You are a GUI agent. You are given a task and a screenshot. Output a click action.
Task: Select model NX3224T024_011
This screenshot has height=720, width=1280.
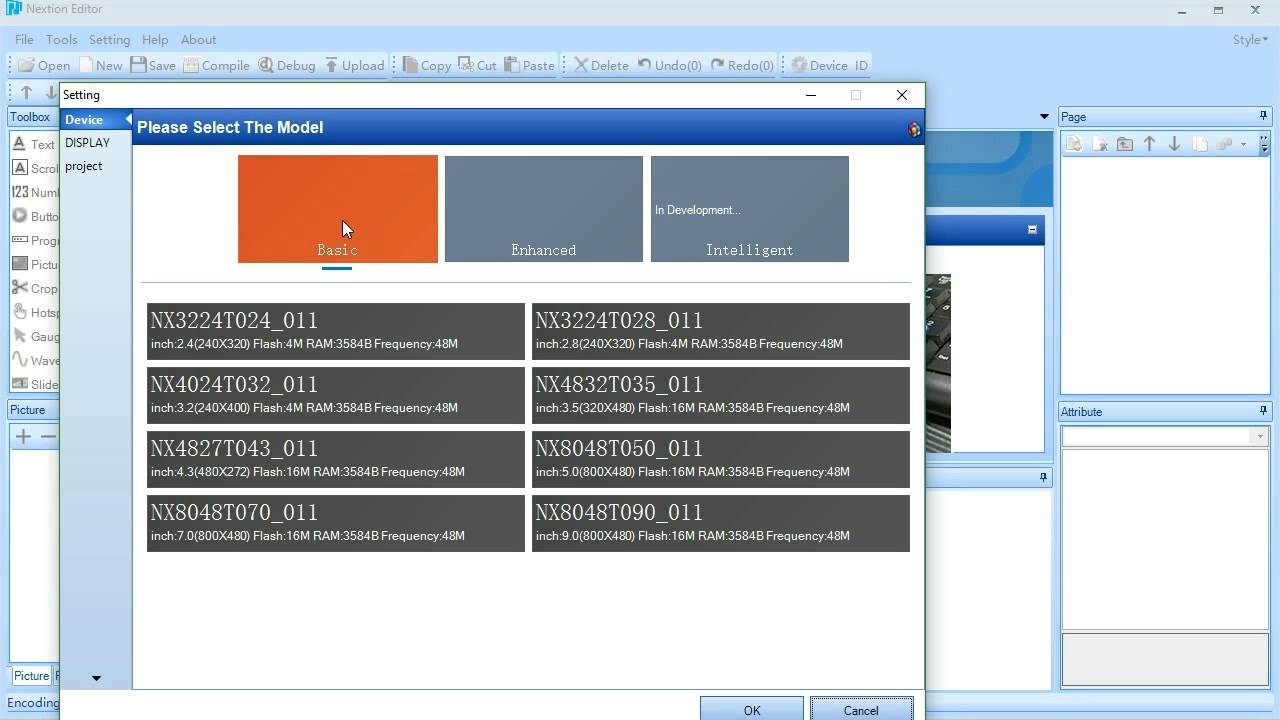336,332
